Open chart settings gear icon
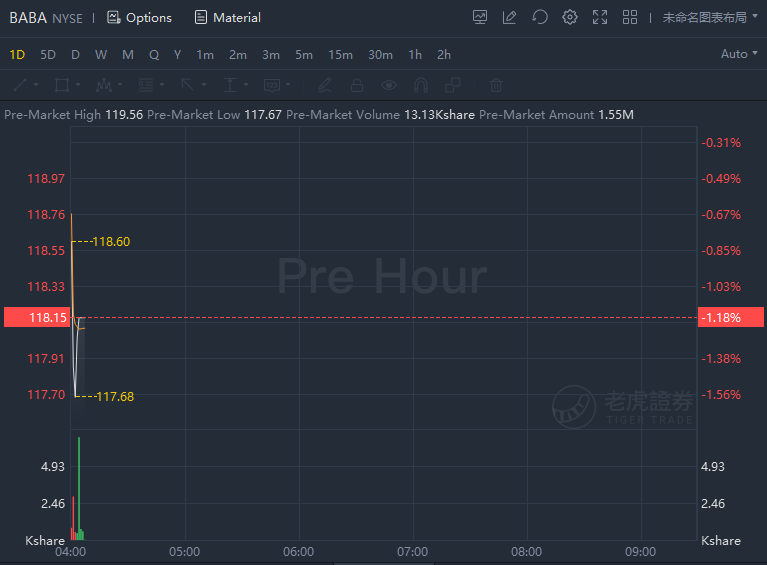The image size is (767, 565). 569,18
